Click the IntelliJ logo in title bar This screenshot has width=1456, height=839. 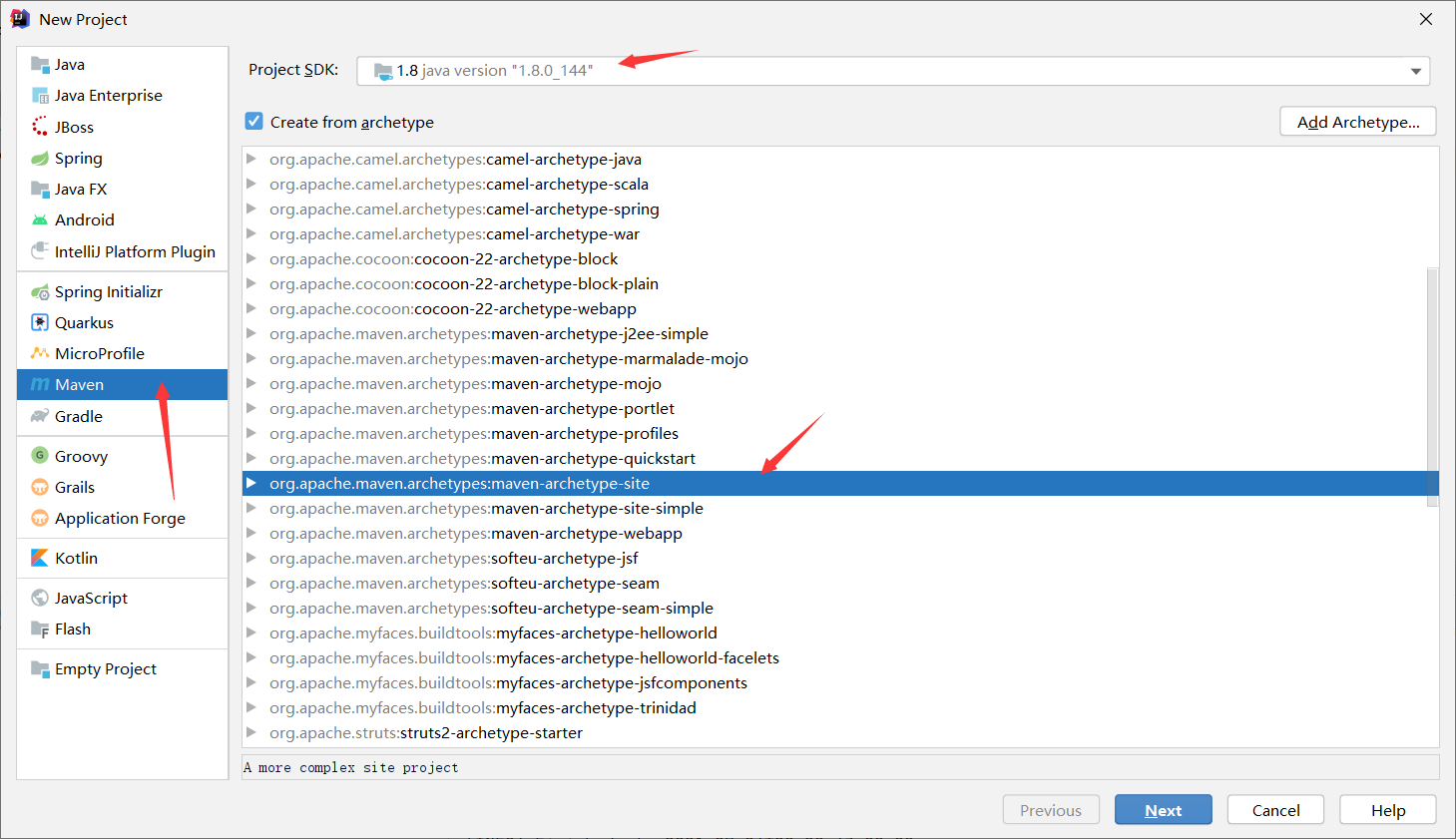click(x=20, y=19)
